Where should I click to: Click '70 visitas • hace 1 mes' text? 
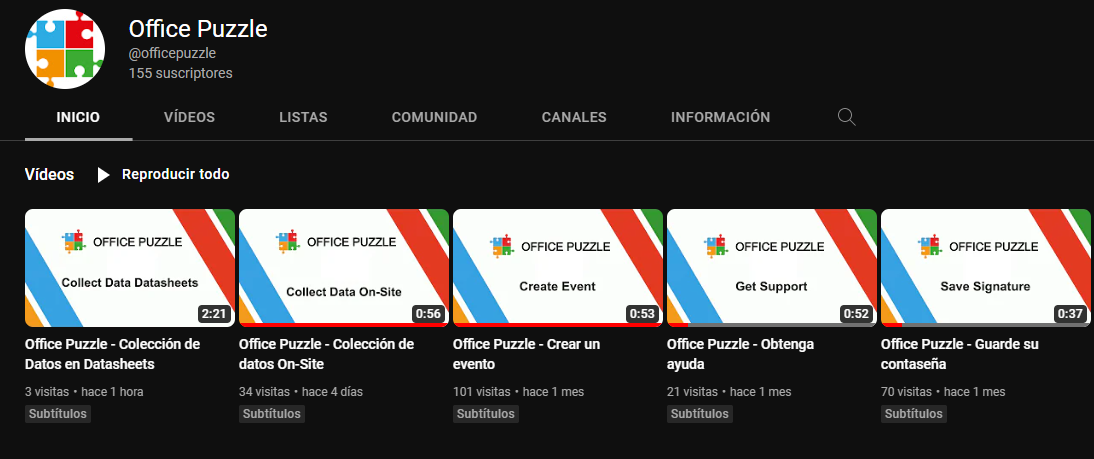(943, 392)
